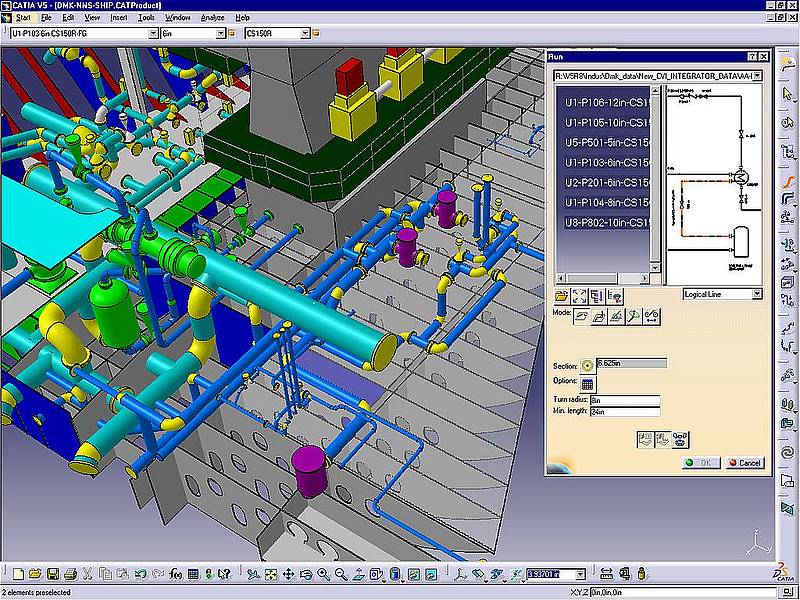Open the Formula f(x) tool
The image size is (800, 600).
coord(176,574)
